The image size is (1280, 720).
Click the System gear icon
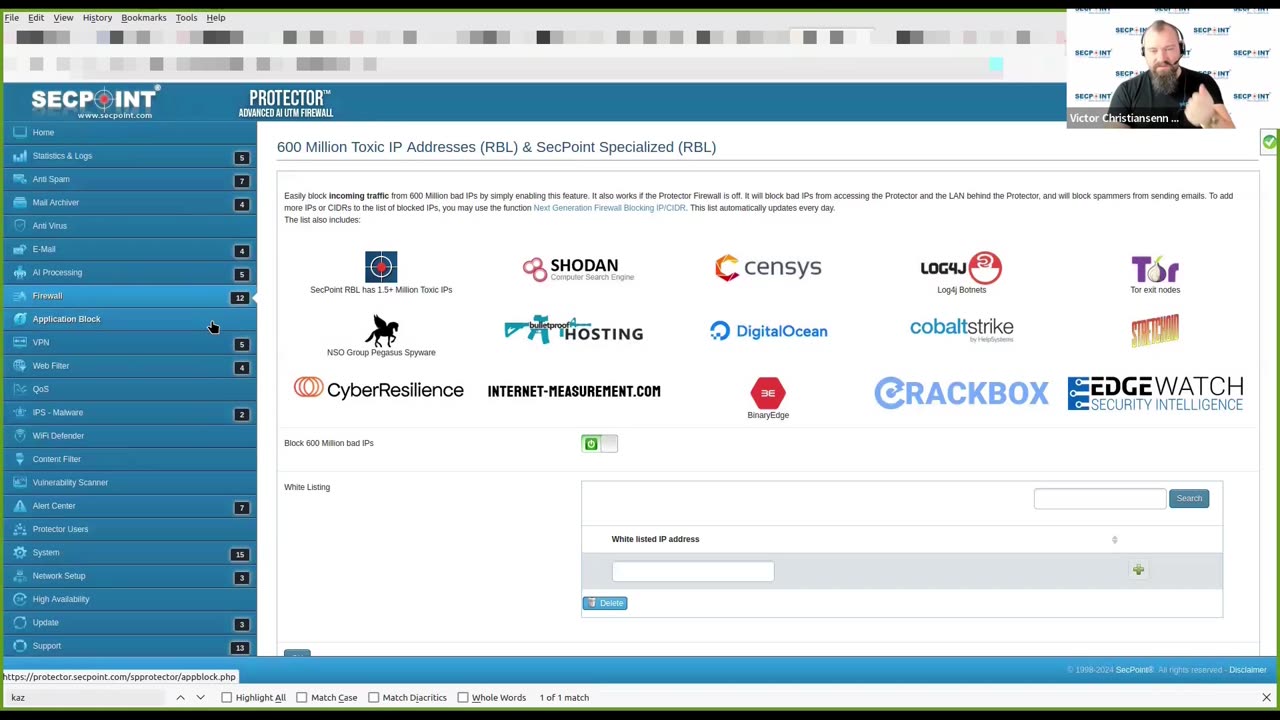20,552
